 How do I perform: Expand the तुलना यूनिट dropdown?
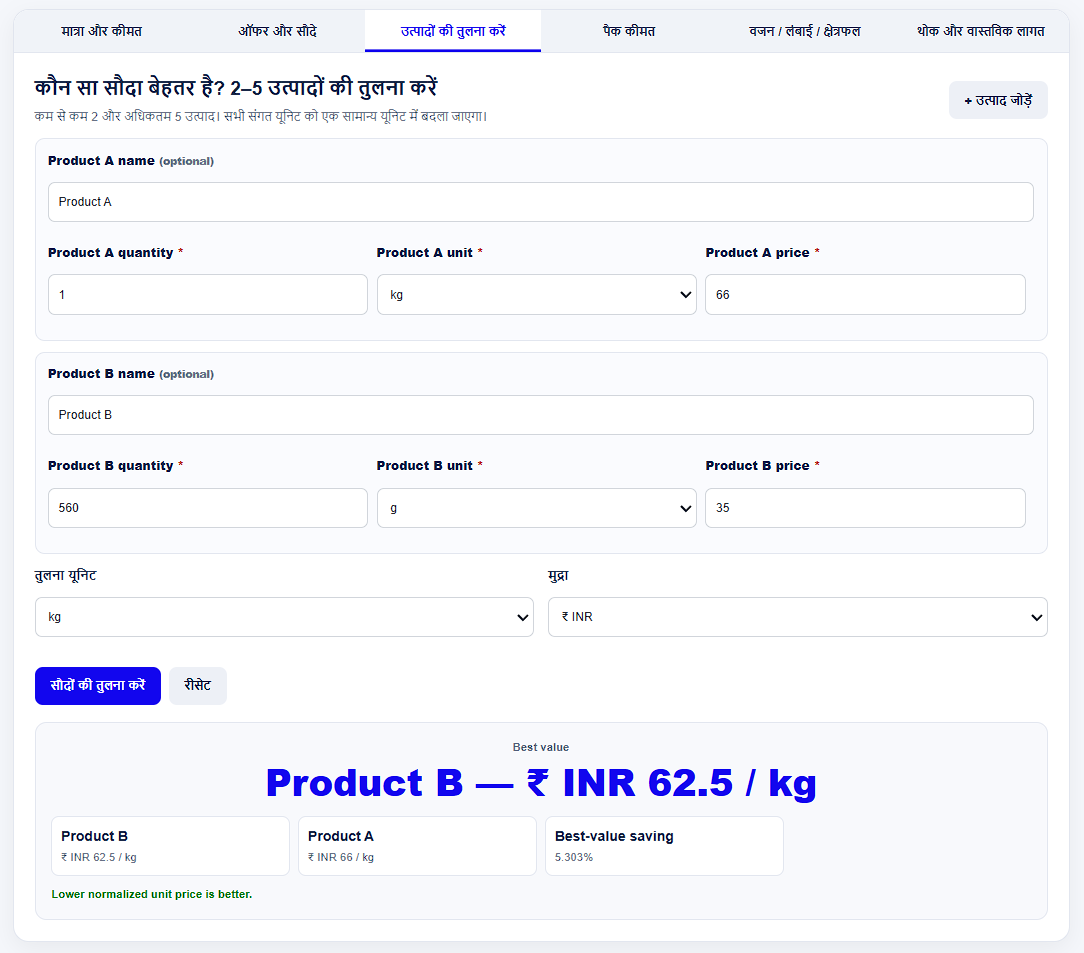coord(284,617)
